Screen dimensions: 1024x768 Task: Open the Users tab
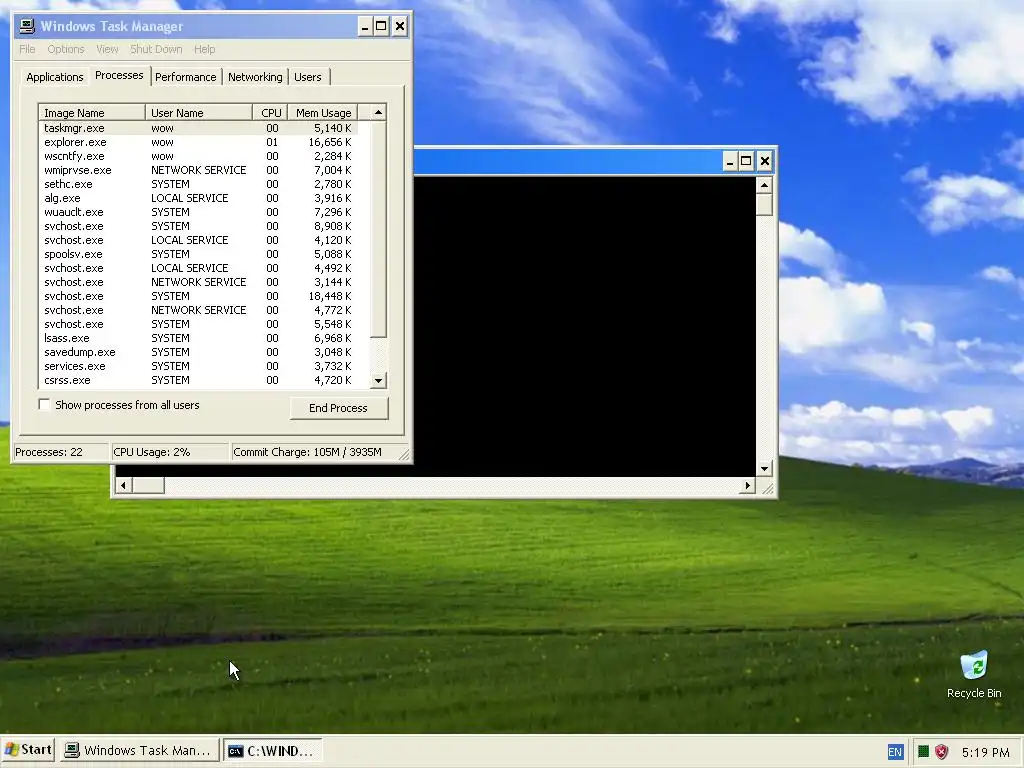[308, 77]
